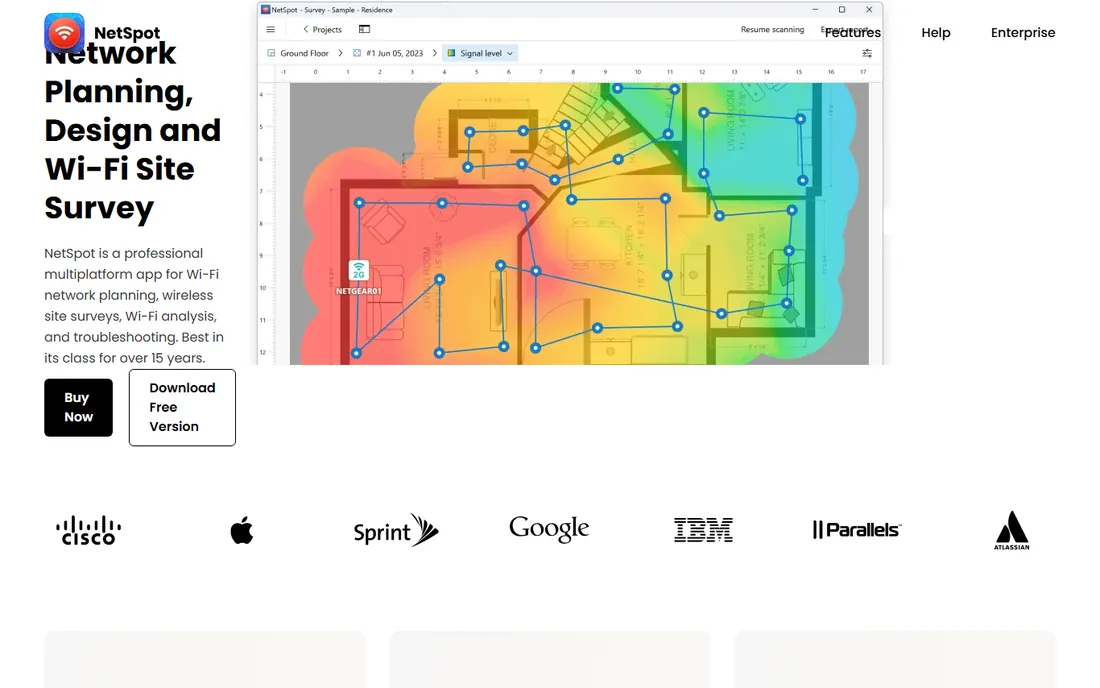Click the Google logo
Viewport: 1100px width, 688px height.
pos(549,529)
